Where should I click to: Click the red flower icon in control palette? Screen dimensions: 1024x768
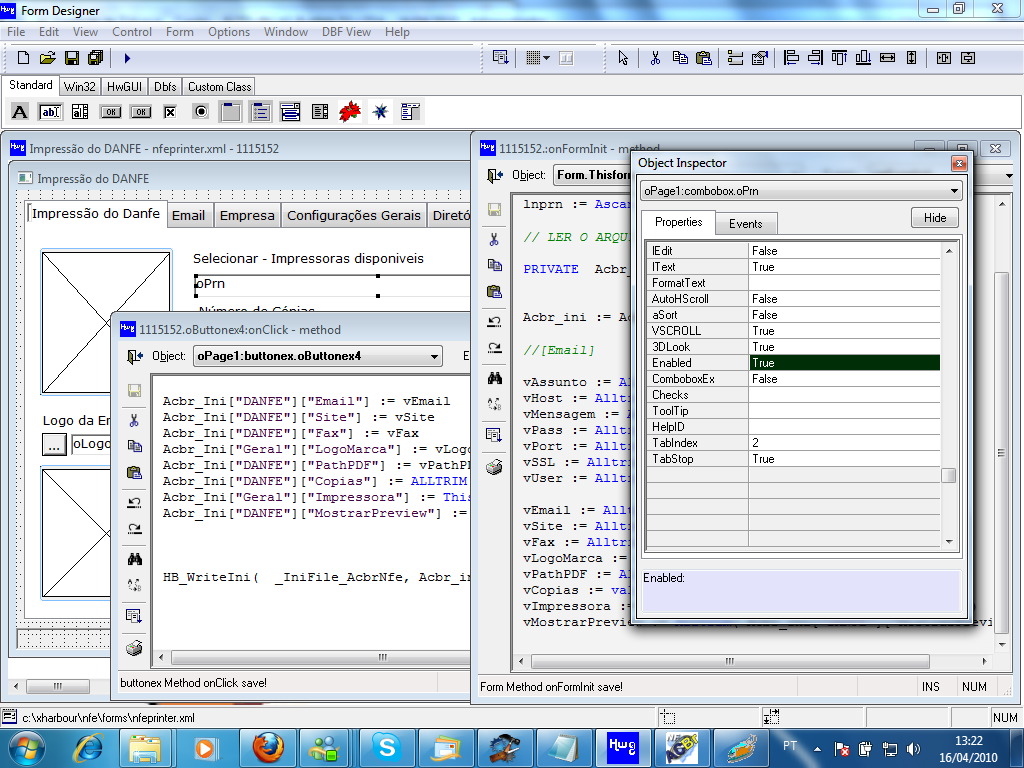(x=350, y=111)
